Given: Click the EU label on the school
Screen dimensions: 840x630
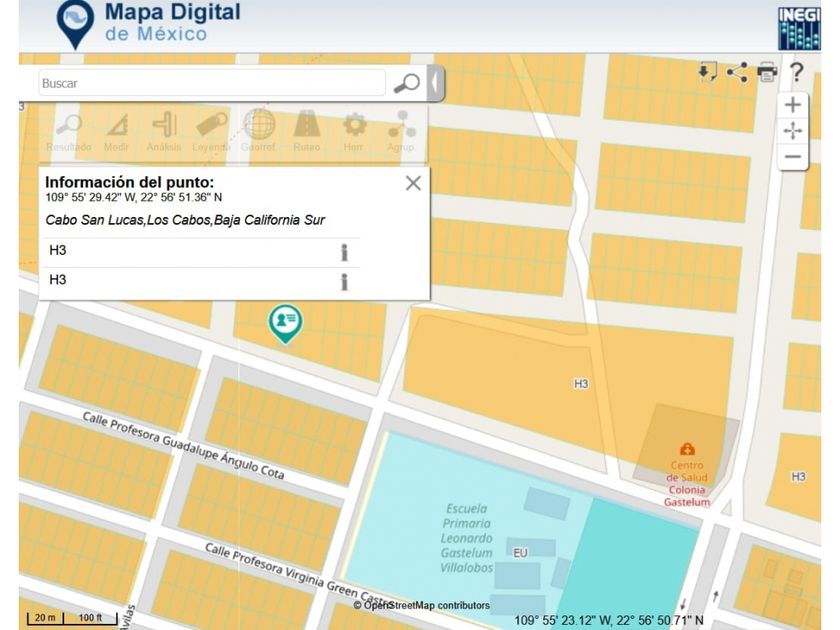Looking at the screenshot, I should click(x=520, y=553).
